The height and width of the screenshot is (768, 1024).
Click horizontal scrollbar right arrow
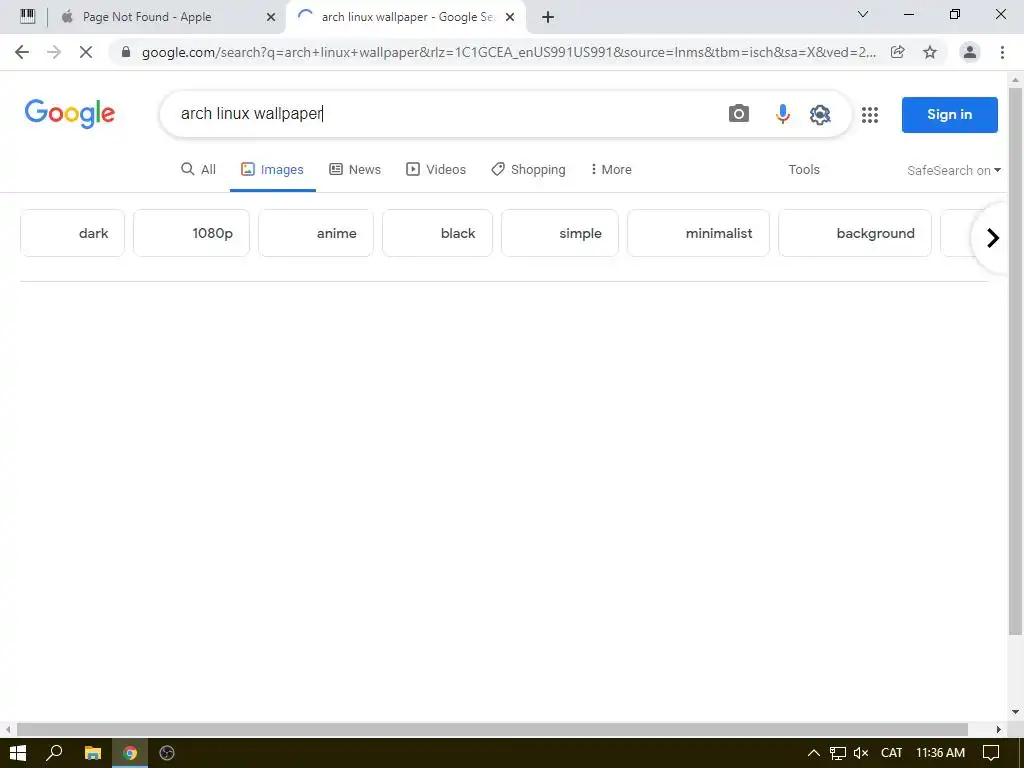(x=999, y=729)
